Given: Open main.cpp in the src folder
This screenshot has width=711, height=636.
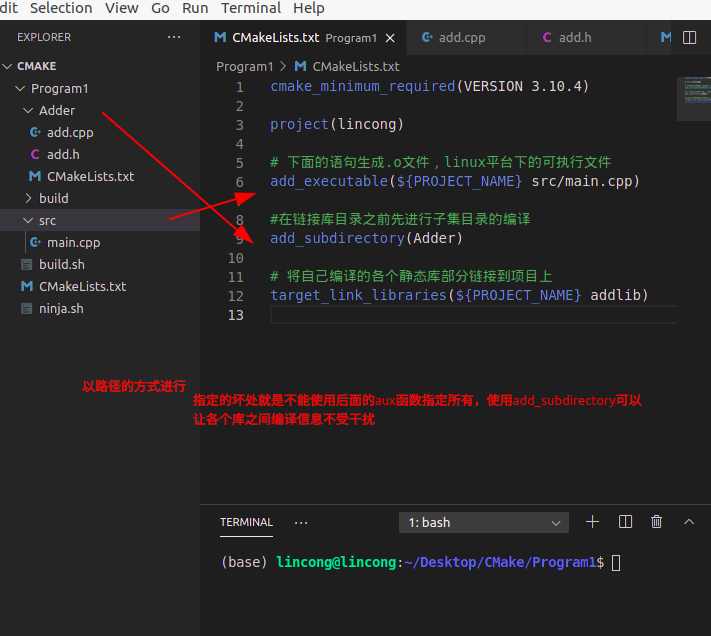Looking at the screenshot, I should point(73,243).
